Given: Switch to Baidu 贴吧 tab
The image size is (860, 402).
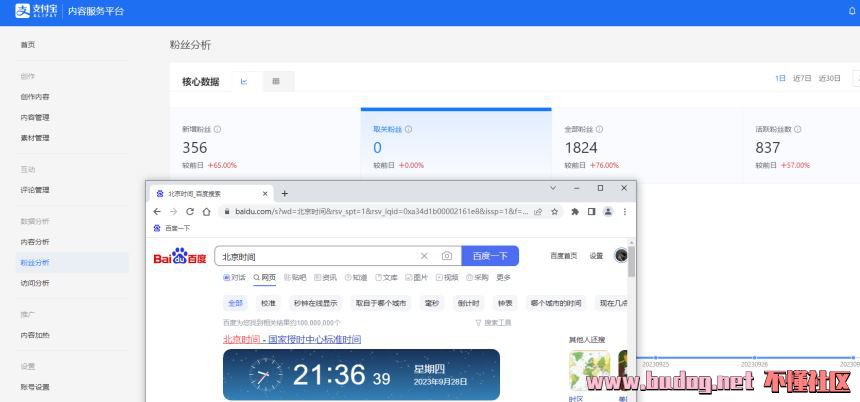Looking at the screenshot, I should (296, 278).
